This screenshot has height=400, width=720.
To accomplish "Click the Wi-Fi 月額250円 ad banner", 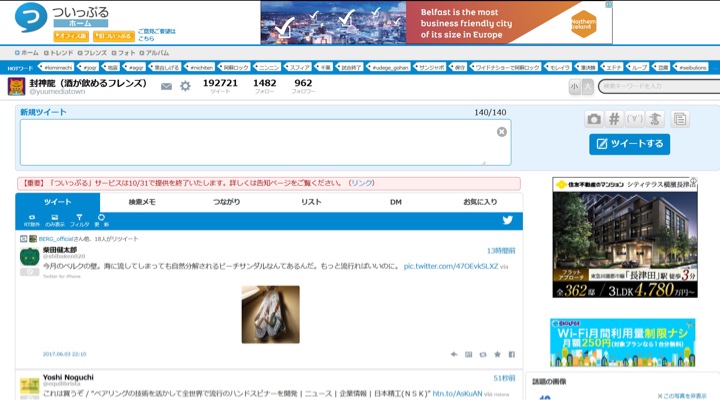I will (623, 343).
